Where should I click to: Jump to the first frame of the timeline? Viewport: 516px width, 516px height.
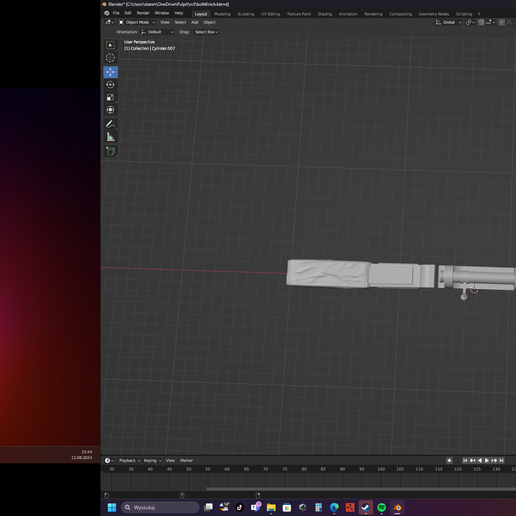[x=465, y=461]
